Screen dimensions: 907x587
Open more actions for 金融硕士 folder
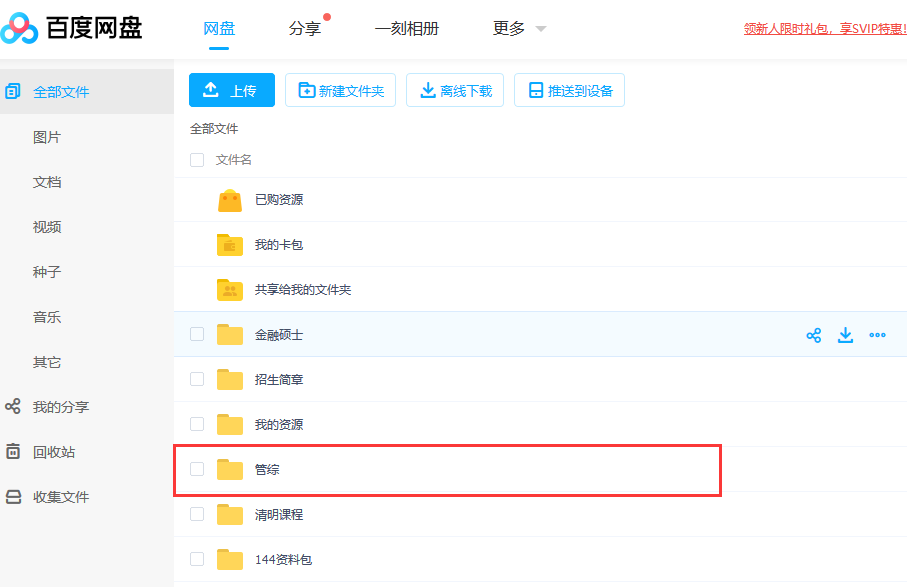[x=878, y=334]
